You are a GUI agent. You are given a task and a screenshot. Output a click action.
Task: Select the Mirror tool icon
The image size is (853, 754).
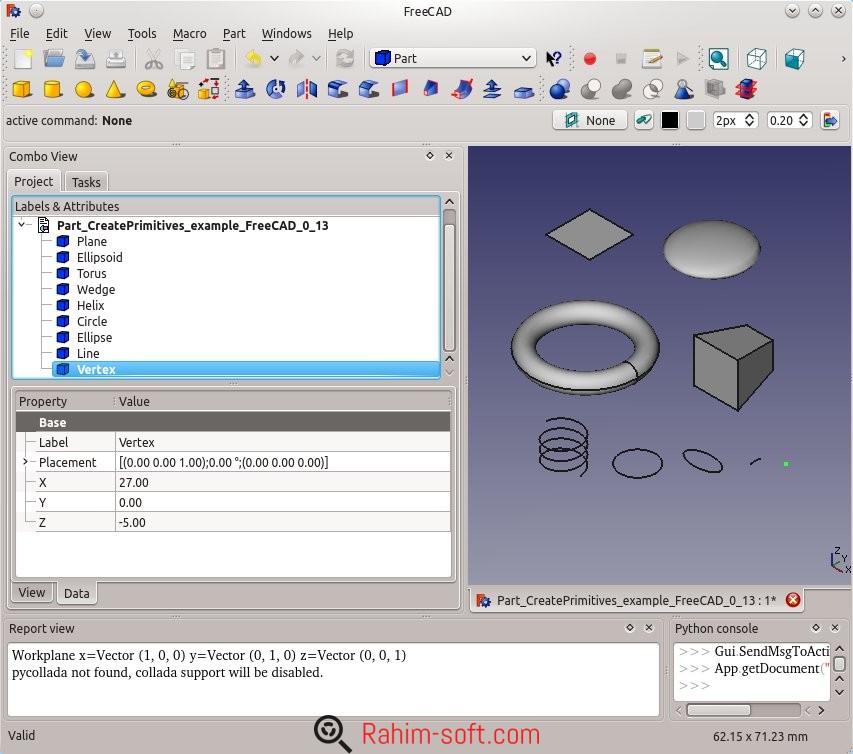tap(306, 90)
